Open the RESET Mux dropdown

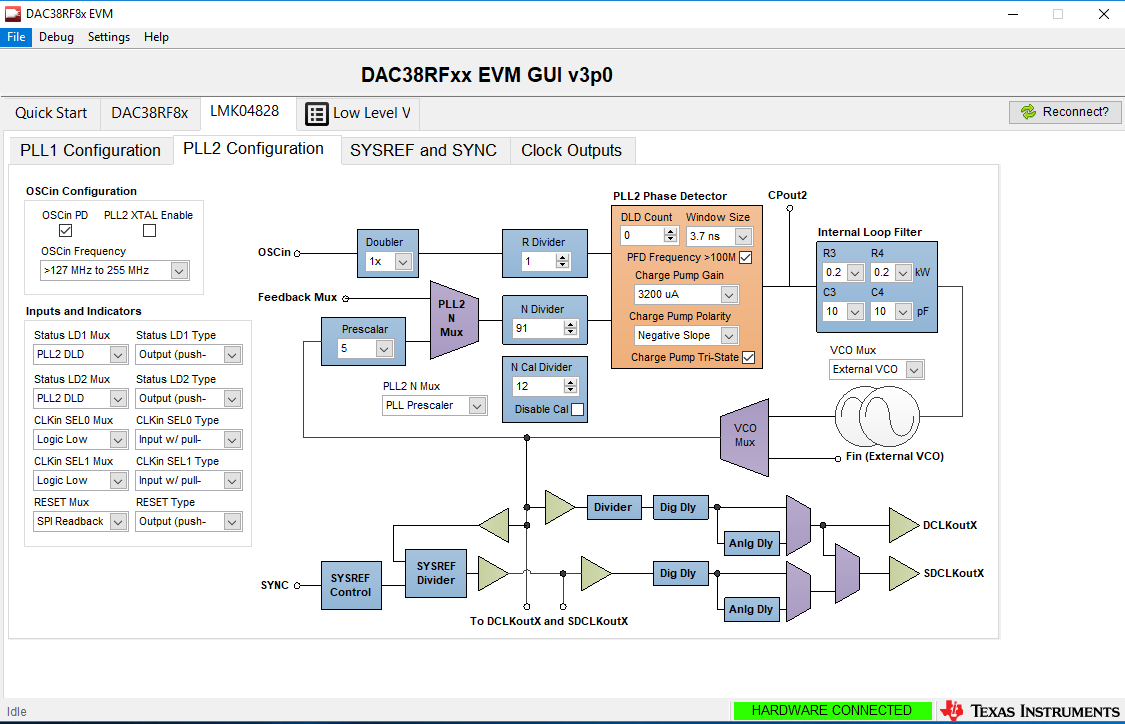(x=118, y=522)
